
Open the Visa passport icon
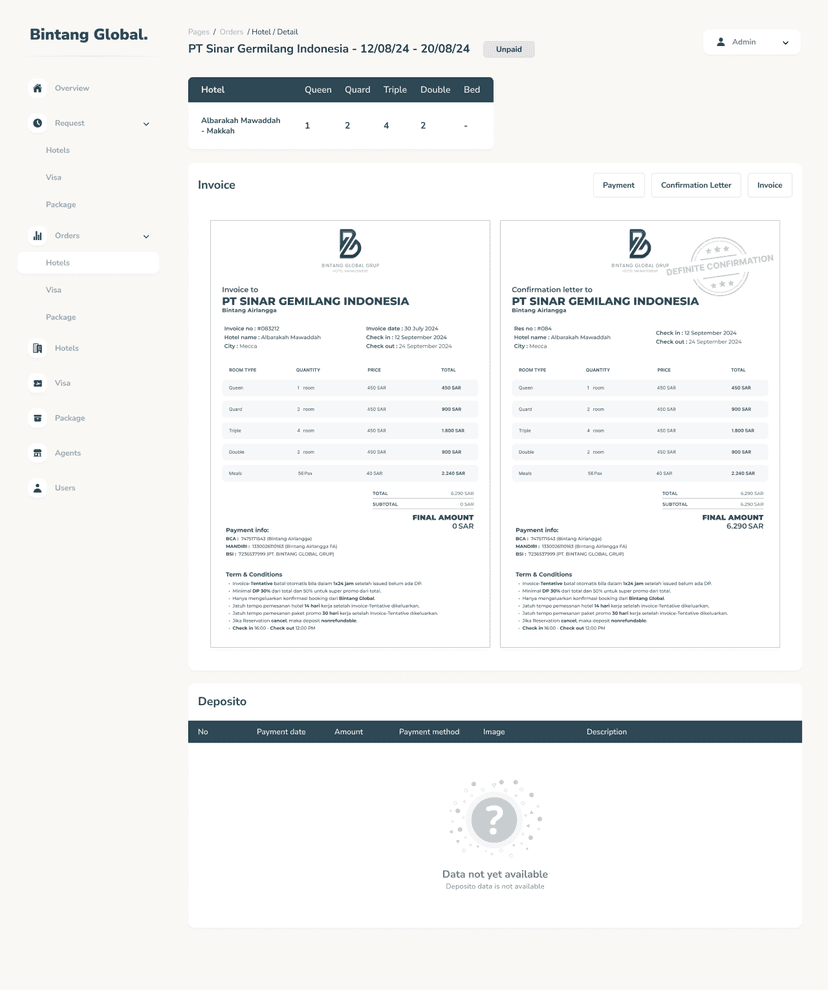(37, 383)
